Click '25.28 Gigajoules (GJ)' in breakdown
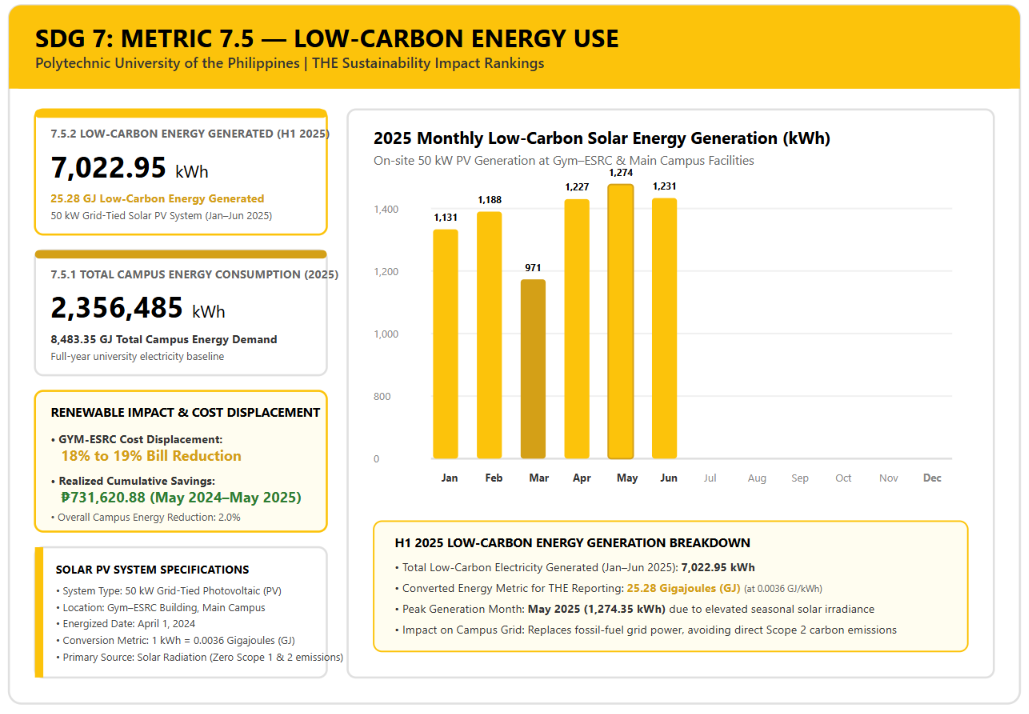Viewport: 1029px width, 714px height. click(x=683, y=588)
